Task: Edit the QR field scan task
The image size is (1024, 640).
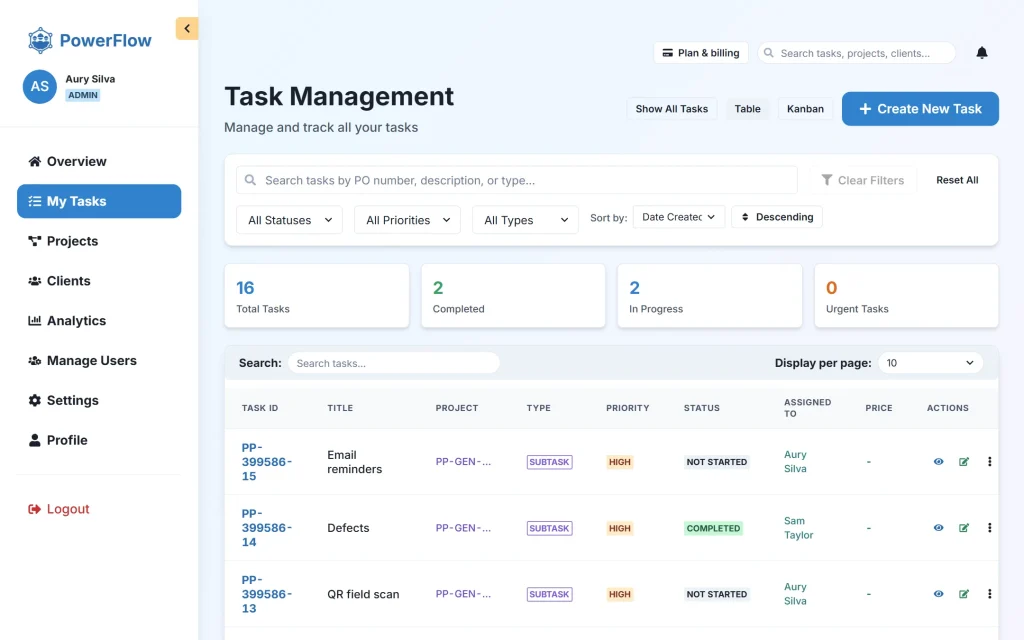Action: click(x=964, y=594)
